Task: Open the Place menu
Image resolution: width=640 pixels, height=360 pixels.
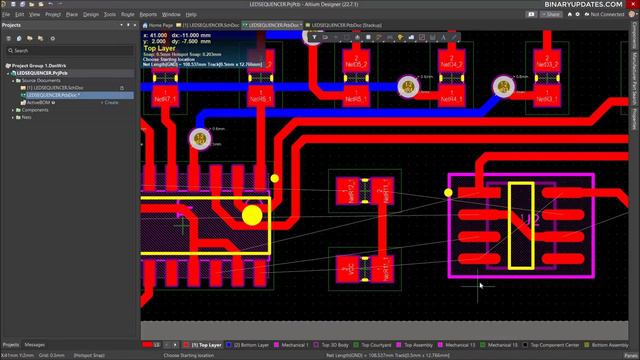Action: coord(72,14)
